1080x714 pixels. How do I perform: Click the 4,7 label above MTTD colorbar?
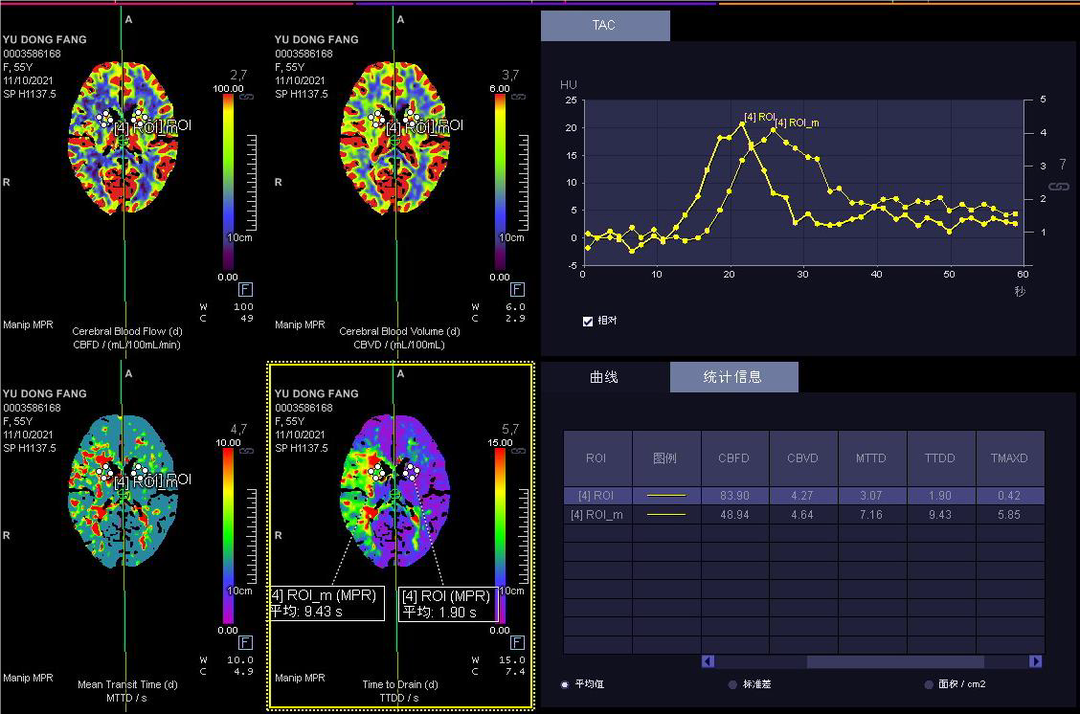(x=238, y=429)
